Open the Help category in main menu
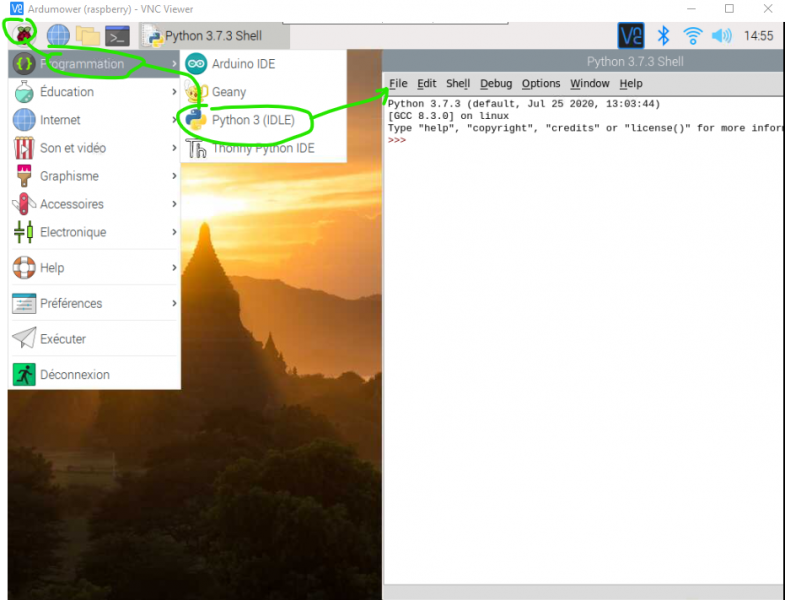Screen dimensions: 785x600 click(94, 267)
